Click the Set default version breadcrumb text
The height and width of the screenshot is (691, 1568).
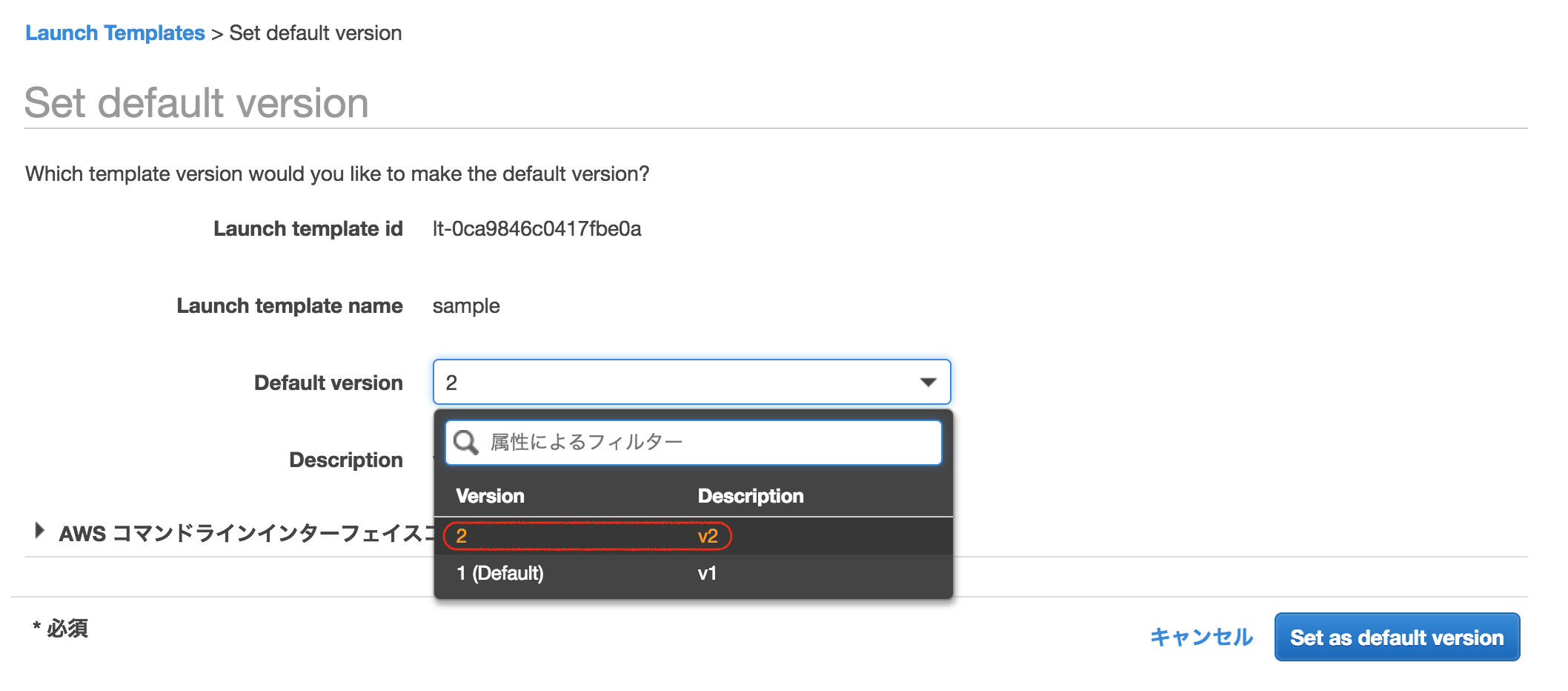(315, 33)
